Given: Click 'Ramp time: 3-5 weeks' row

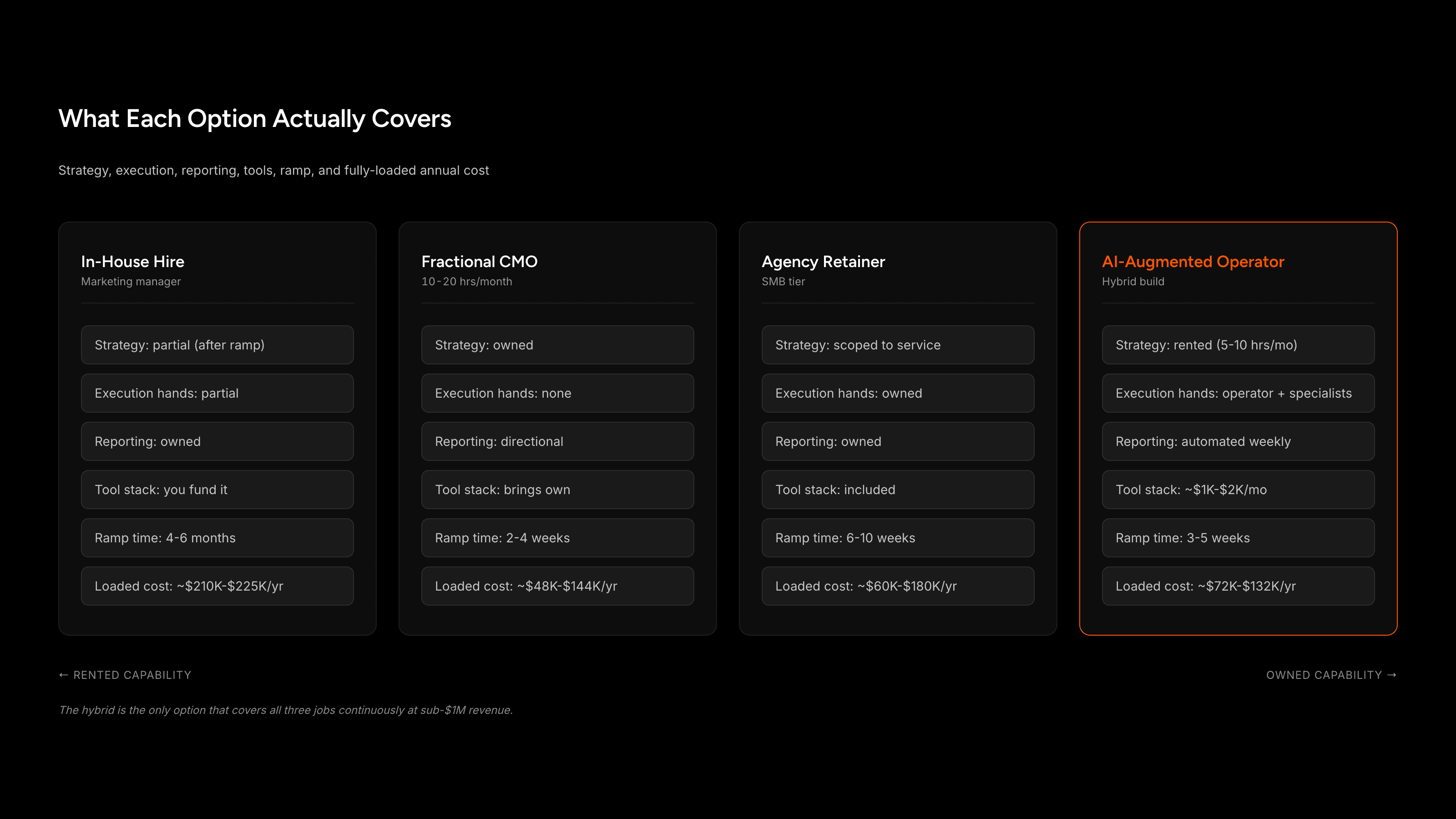Looking at the screenshot, I should (1239, 537).
